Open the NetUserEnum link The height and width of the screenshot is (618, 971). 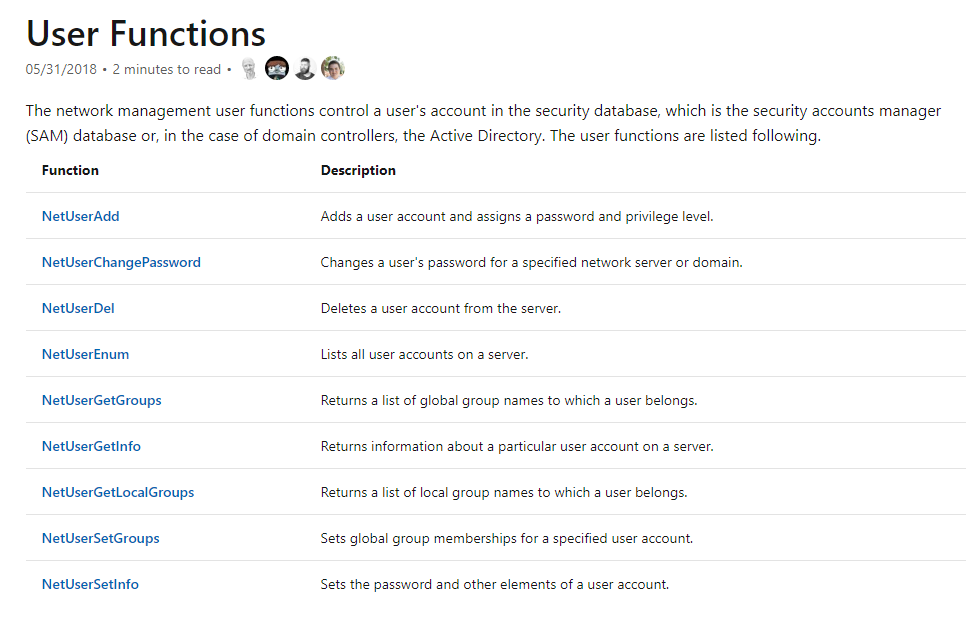pos(85,354)
